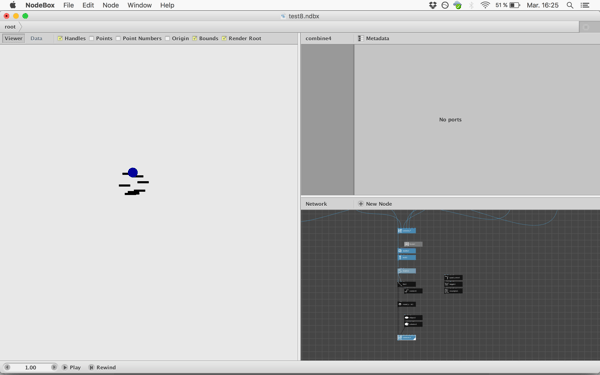The image size is (600, 375).
Task: Start animation with the Play icon
Action: (x=65, y=367)
